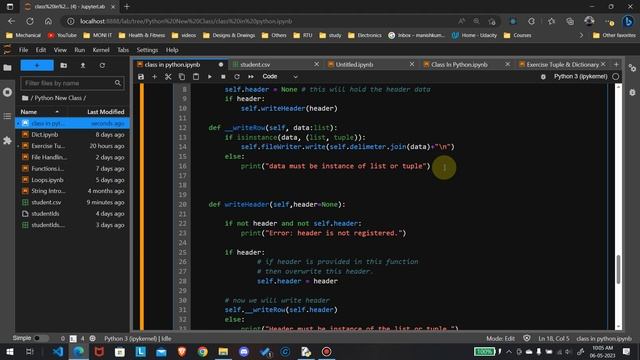
Task: Restart the kernel icon
Action: [x=237, y=77]
